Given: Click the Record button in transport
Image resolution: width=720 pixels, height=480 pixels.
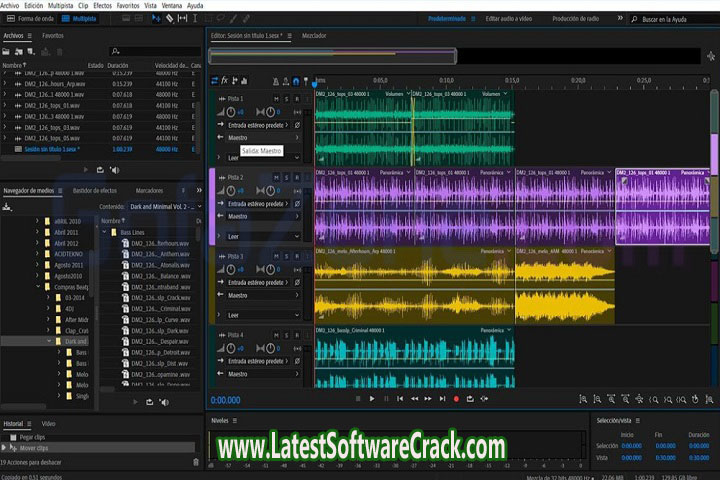Looking at the screenshot, I should [456, 399].
